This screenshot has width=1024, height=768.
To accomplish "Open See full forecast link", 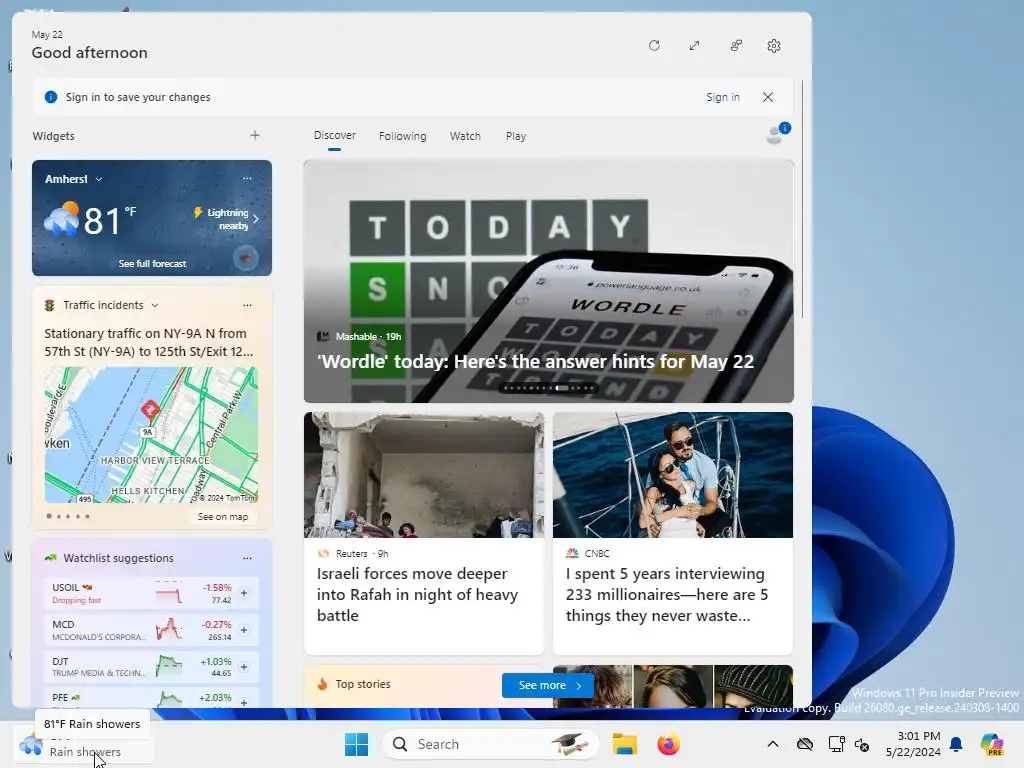I will pos(152,263).
